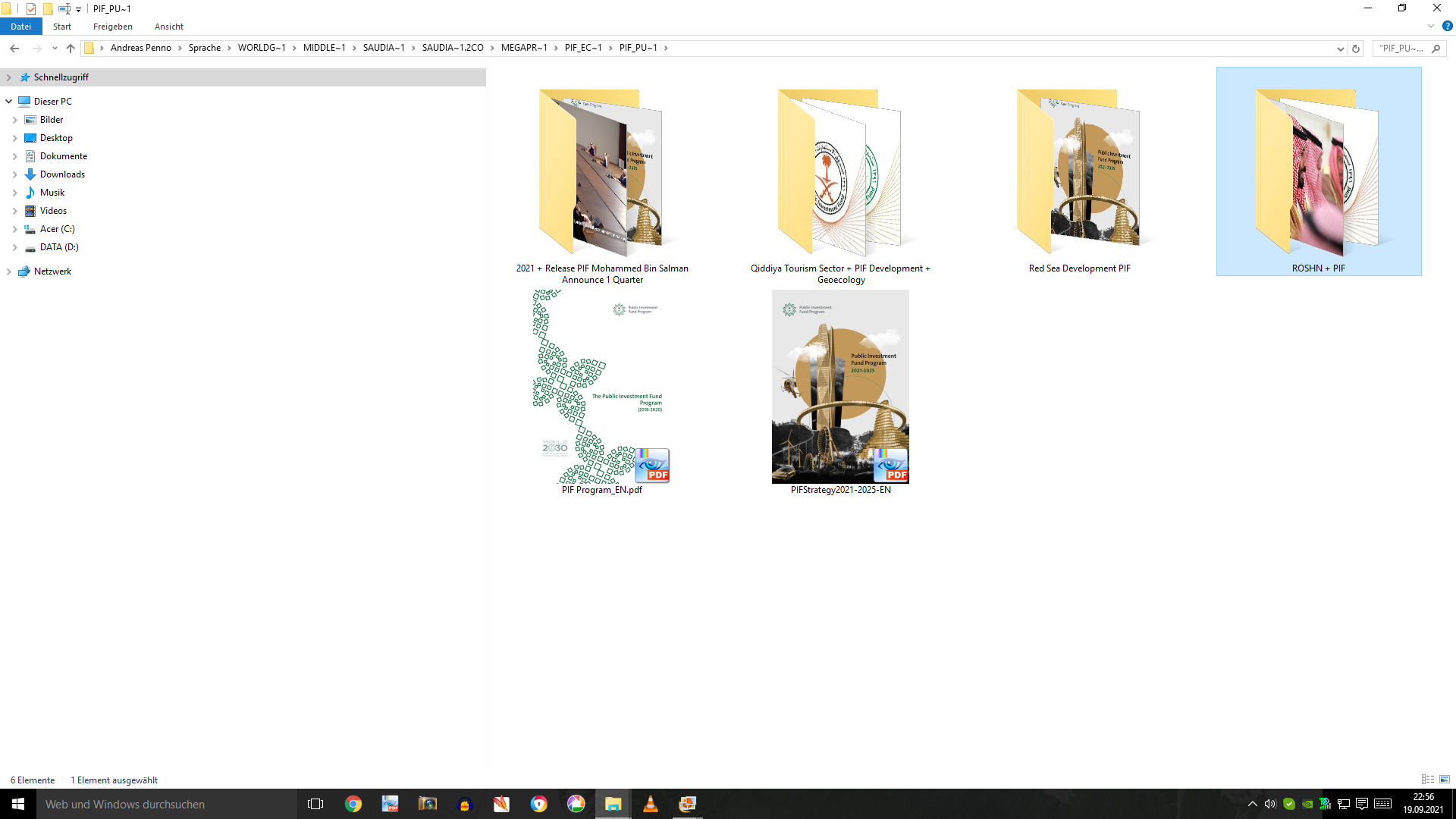Select Dieser PC in the navigation pane
1456x819 pixels.
click(53, 102)
